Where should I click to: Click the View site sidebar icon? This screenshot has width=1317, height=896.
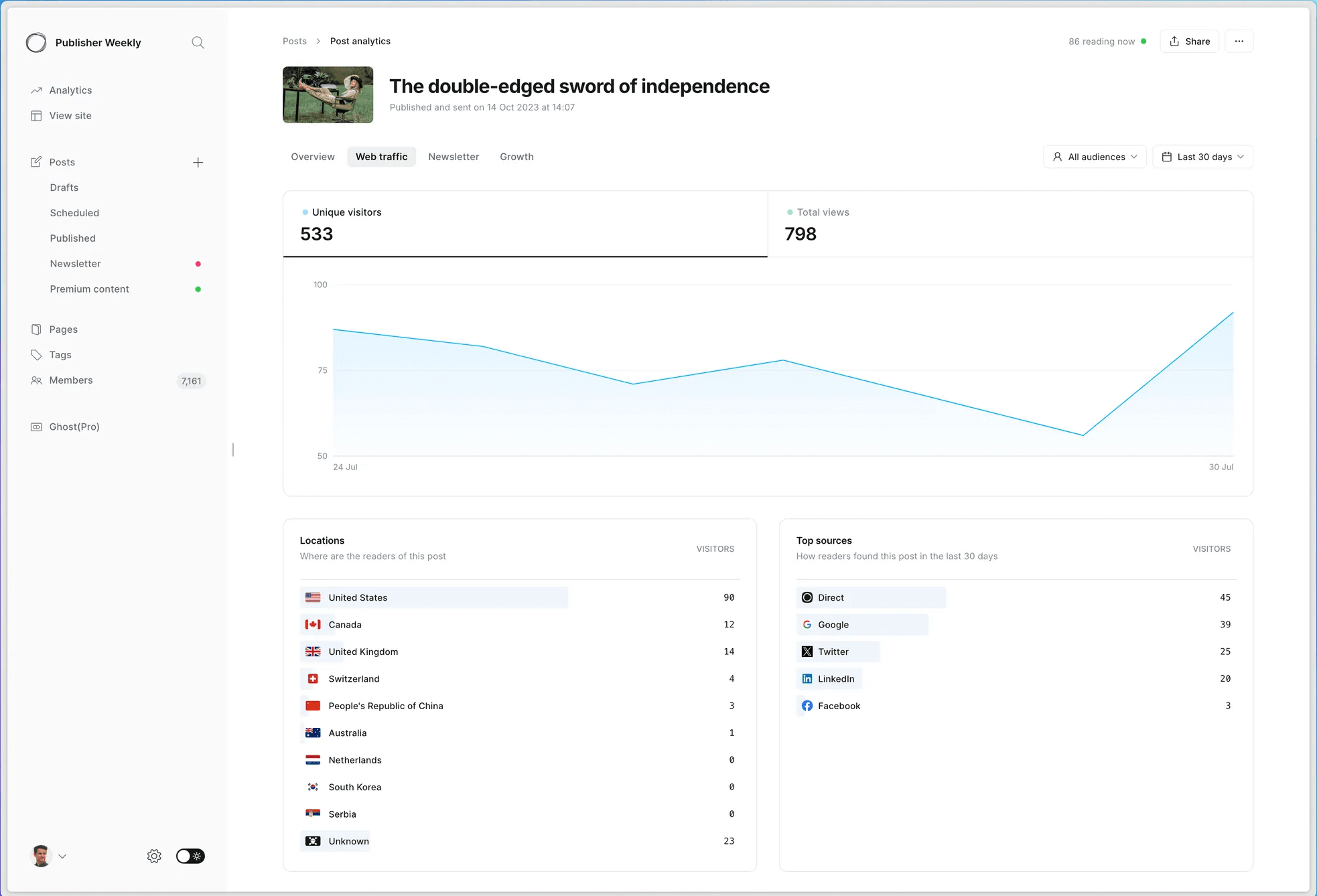36,116
